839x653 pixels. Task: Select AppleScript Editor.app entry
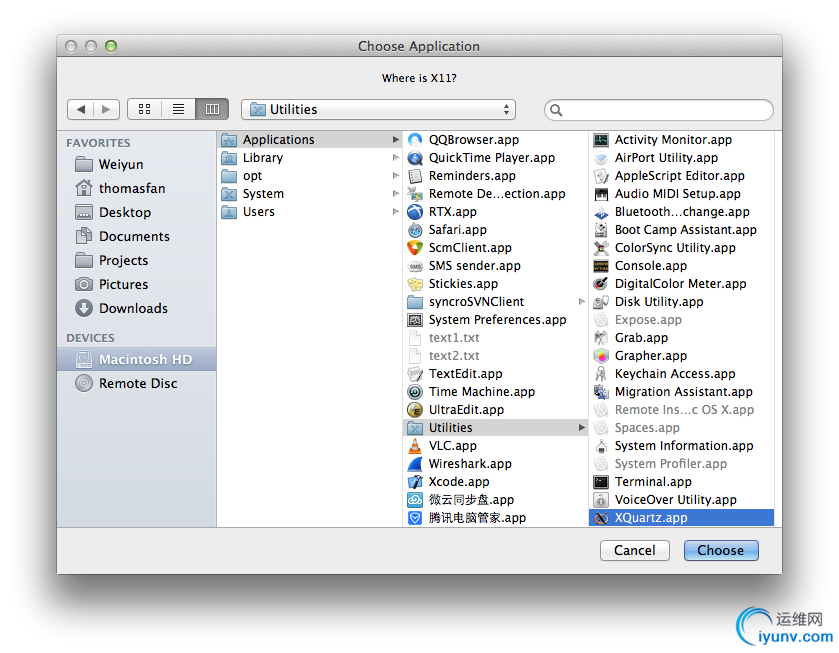[x=682, y=176]
